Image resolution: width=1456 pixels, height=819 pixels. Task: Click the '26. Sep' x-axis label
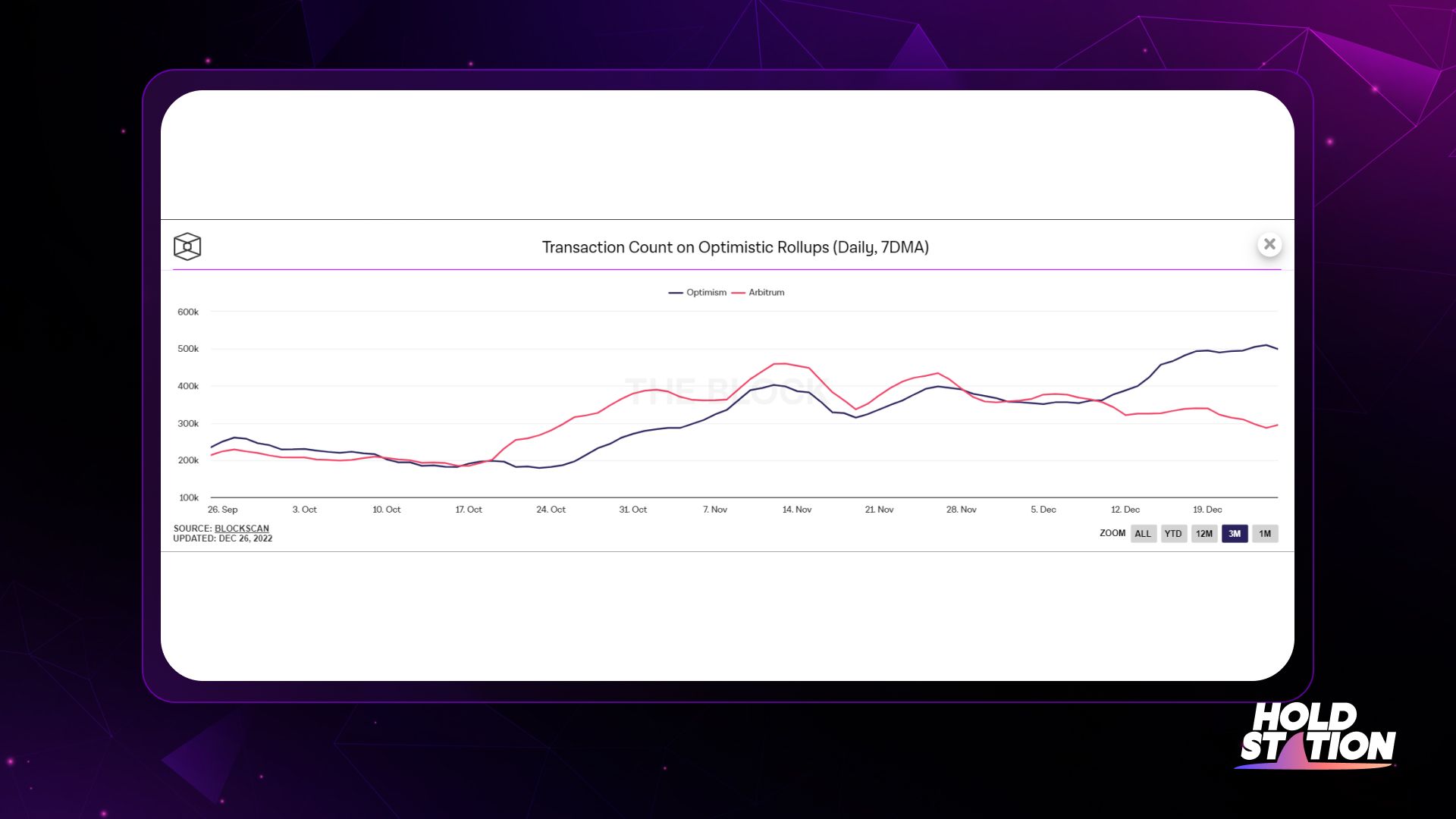click(x=223, y=510)
